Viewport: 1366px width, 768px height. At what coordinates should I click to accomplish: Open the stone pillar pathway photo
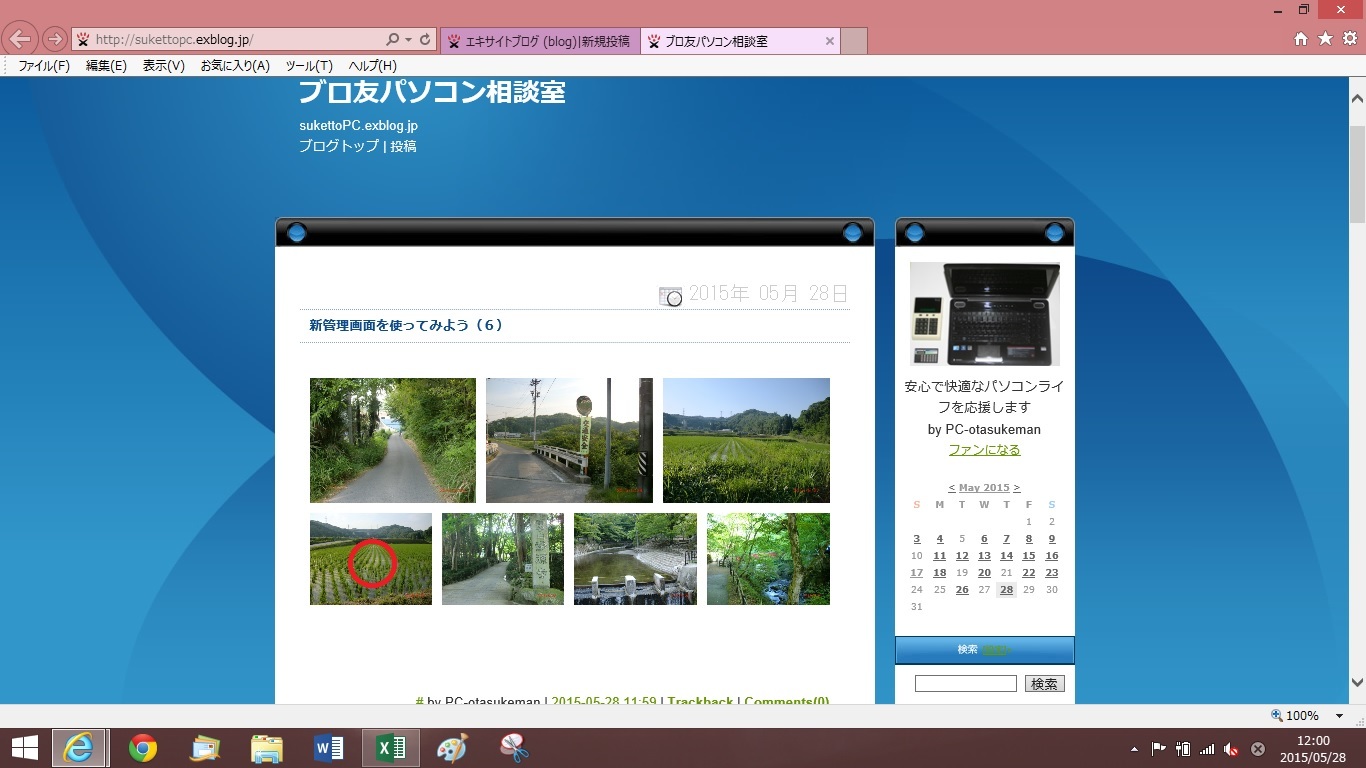pos(503,559)
